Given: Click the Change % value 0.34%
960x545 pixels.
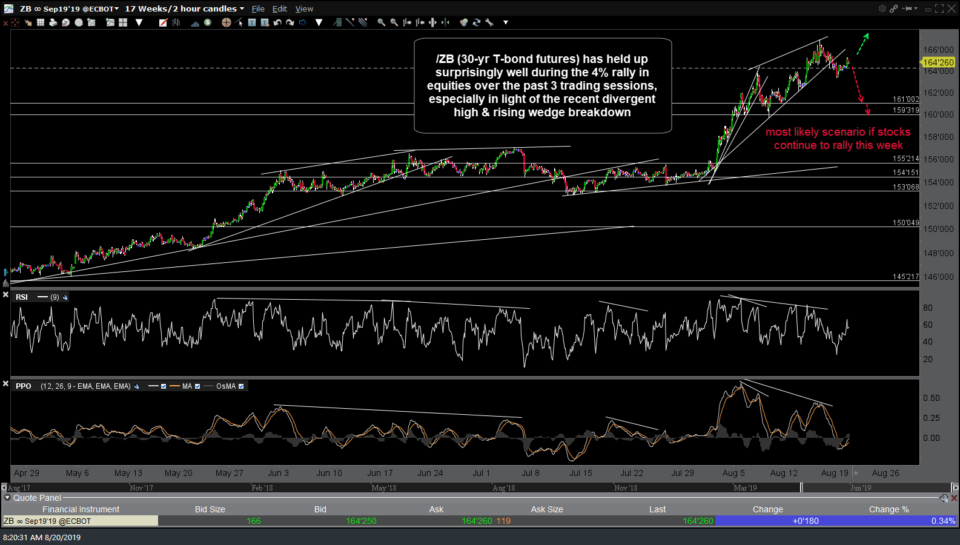Looking at the screenshot, I should (x=943, y=521).
